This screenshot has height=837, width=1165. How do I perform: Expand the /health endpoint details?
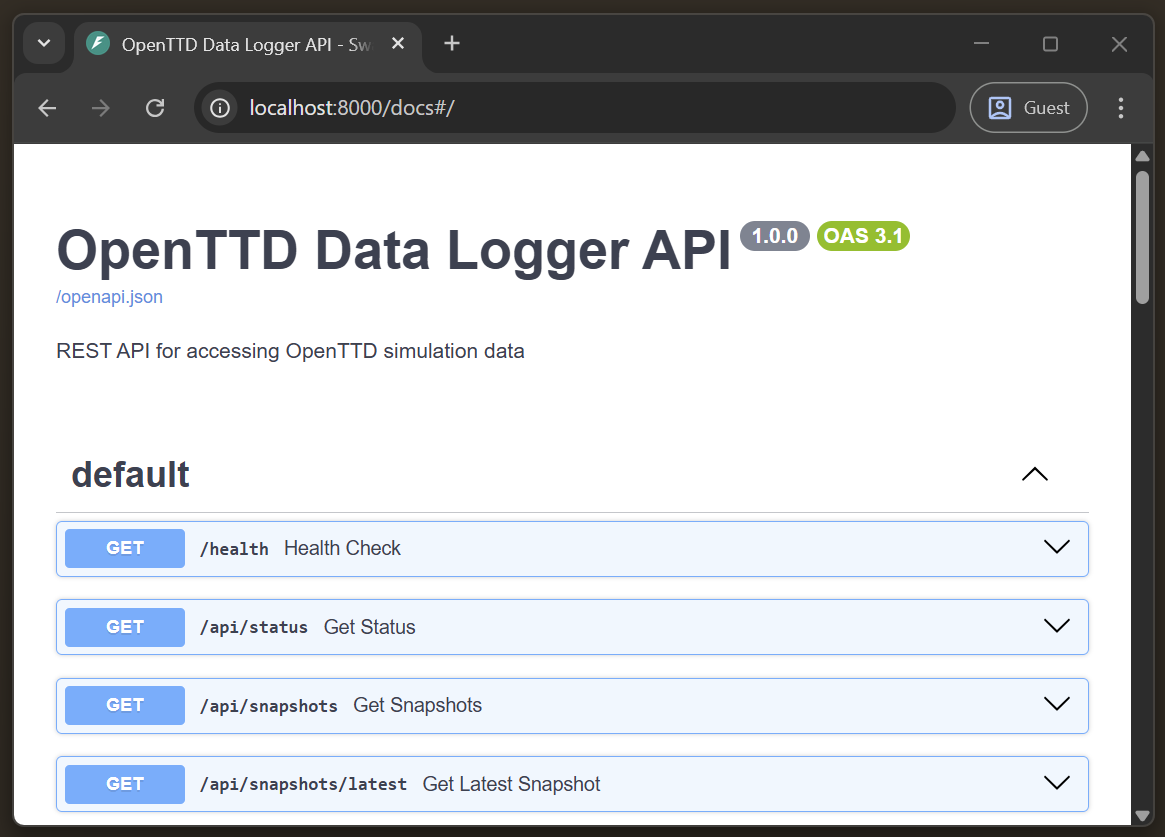click(1056, 547)
